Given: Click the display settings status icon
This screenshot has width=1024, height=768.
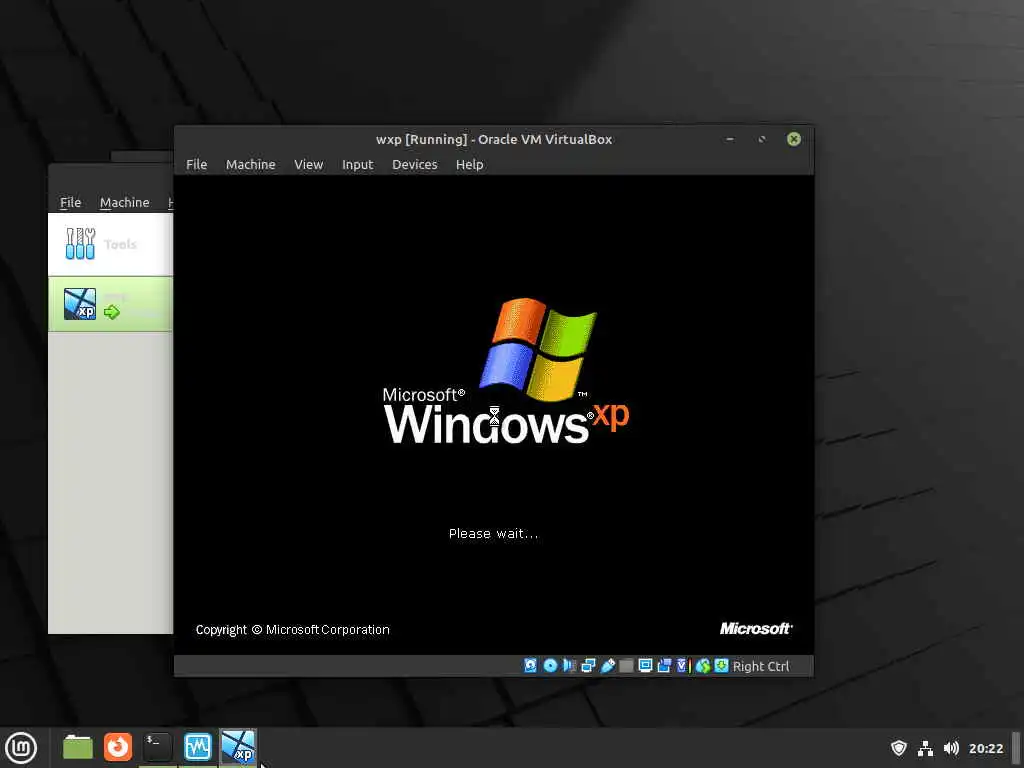Looking at the screenshot, I should coord(645,665).
